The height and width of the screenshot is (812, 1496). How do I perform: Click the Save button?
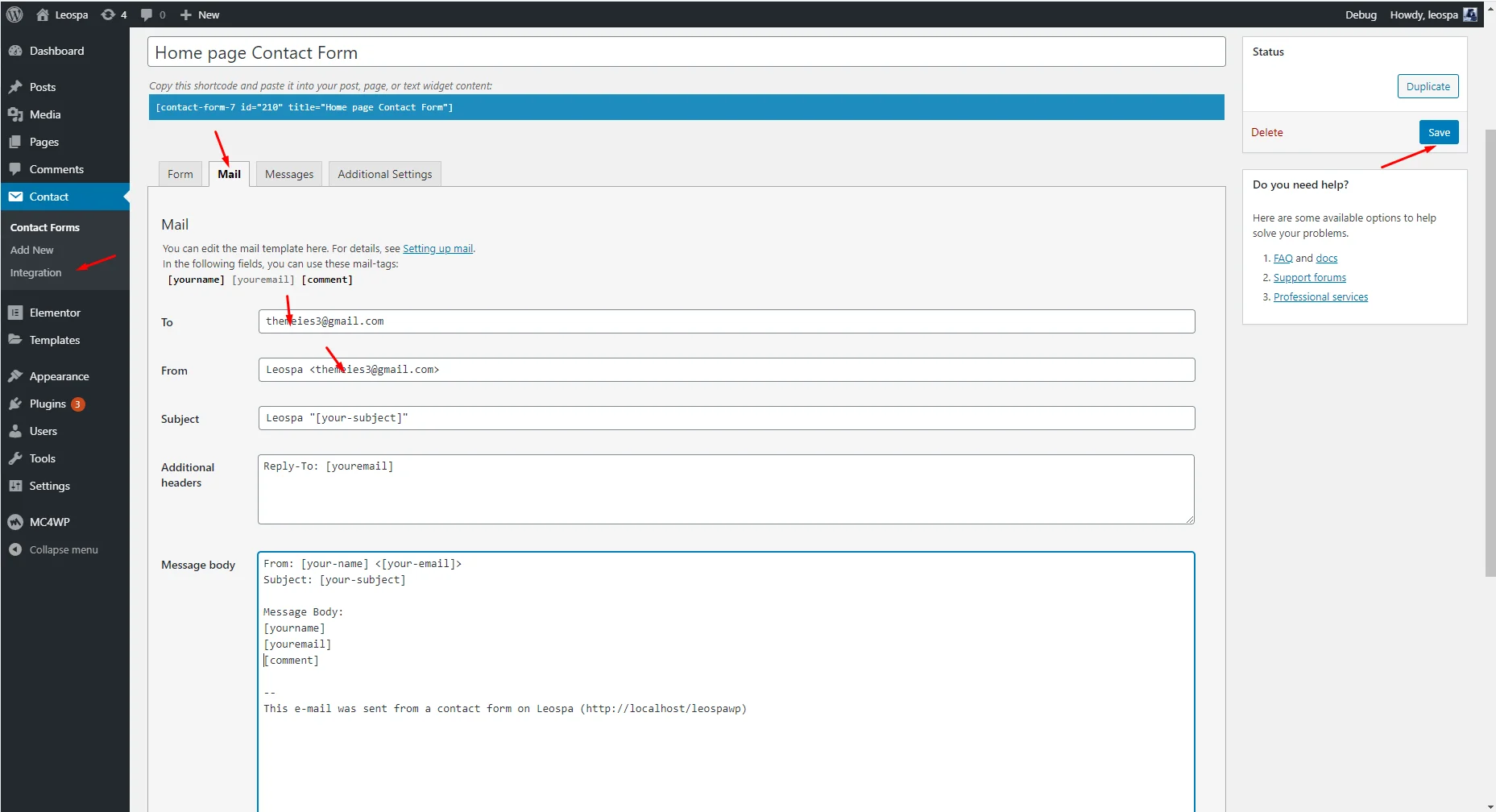[1438, 132]
